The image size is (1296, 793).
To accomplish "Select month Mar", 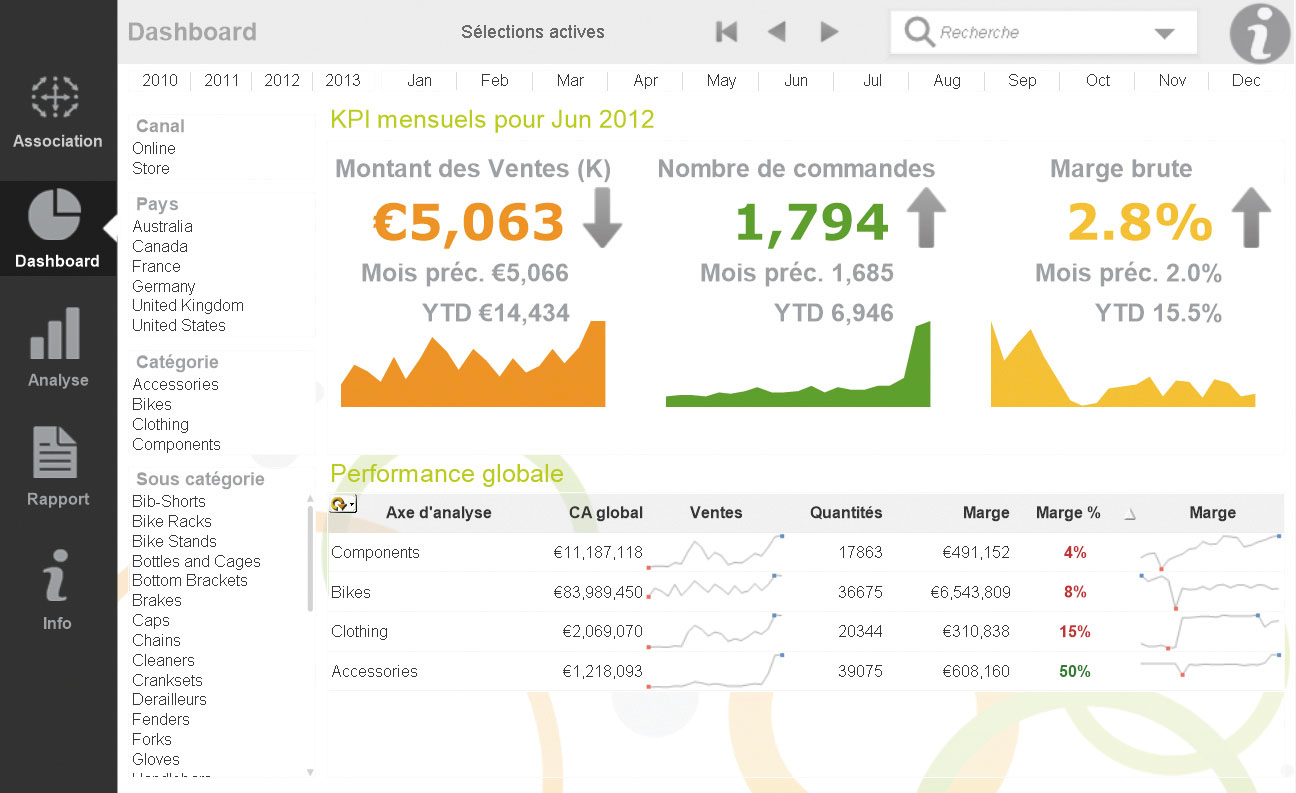I will [x=570, y=80].
